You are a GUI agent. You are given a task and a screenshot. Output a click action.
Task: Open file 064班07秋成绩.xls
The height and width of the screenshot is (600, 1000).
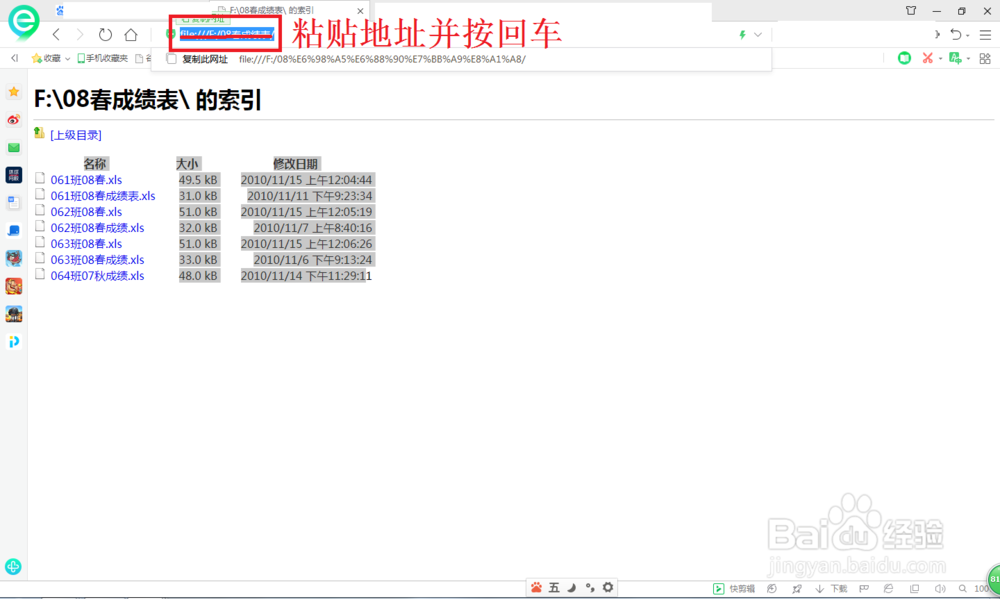click(x=98, y=275)
